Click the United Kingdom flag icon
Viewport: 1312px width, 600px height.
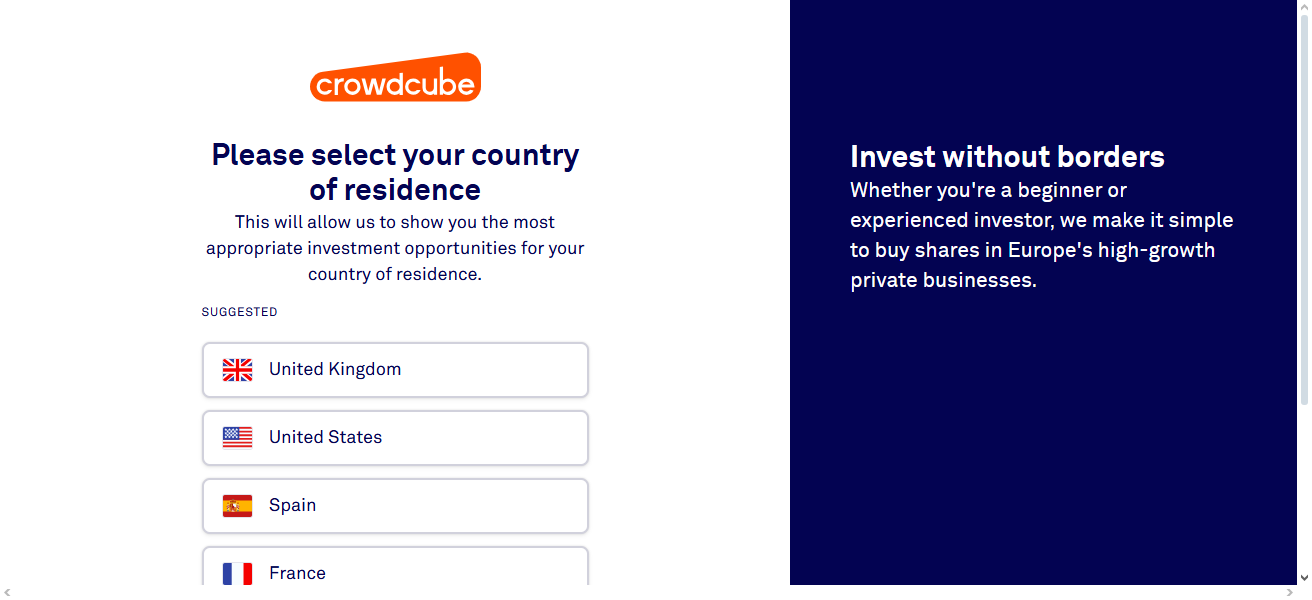237,369
